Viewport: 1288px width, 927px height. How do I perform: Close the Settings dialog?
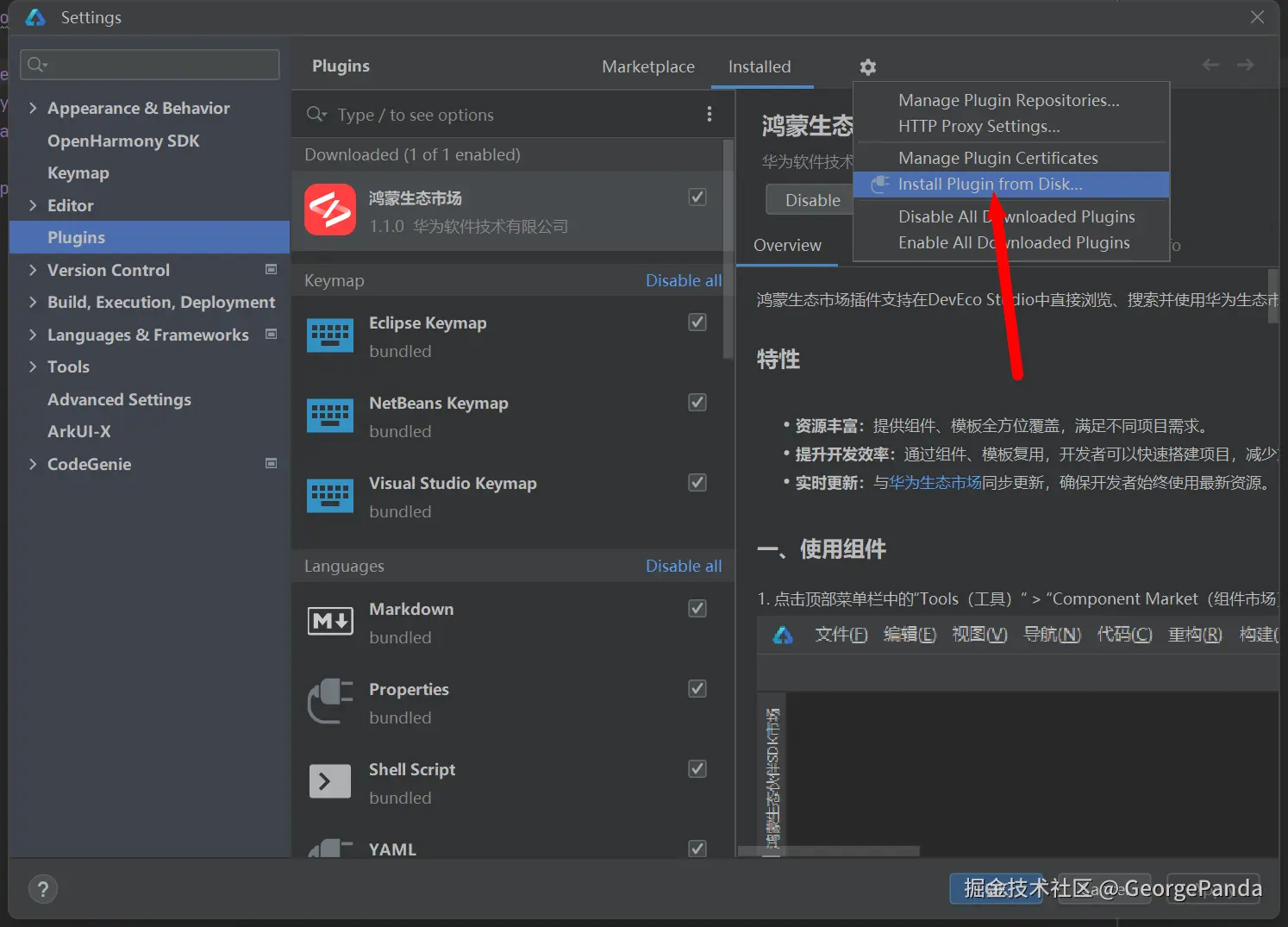coord(1257,17)
